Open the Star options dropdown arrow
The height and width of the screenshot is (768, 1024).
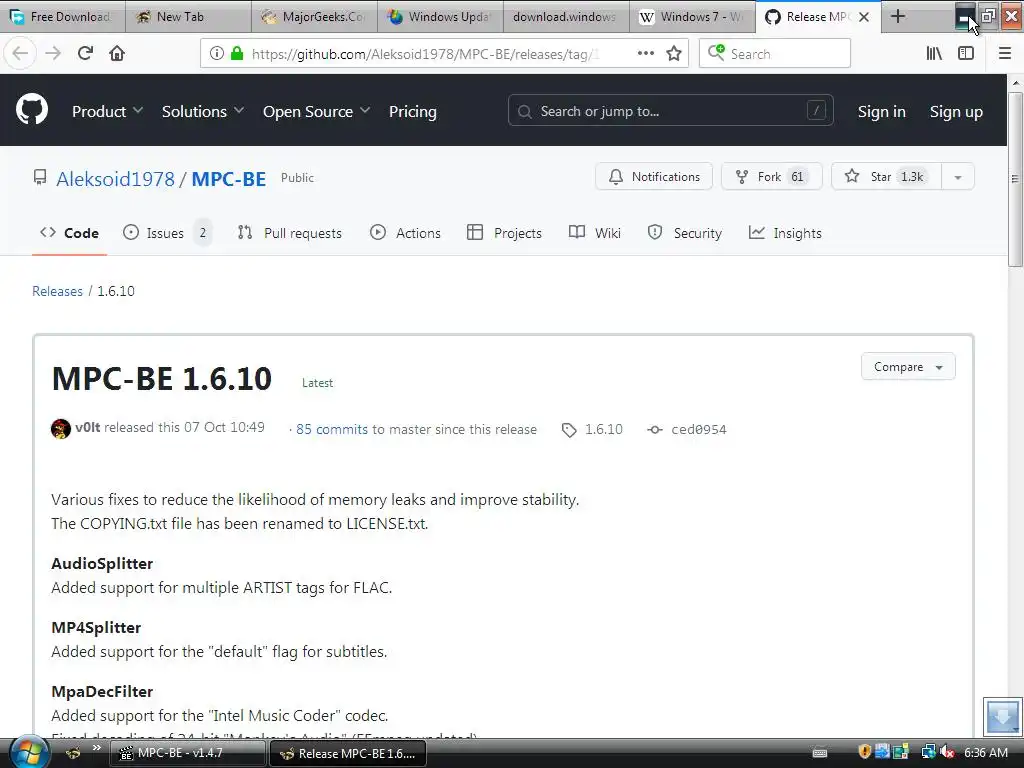[957, 177]
